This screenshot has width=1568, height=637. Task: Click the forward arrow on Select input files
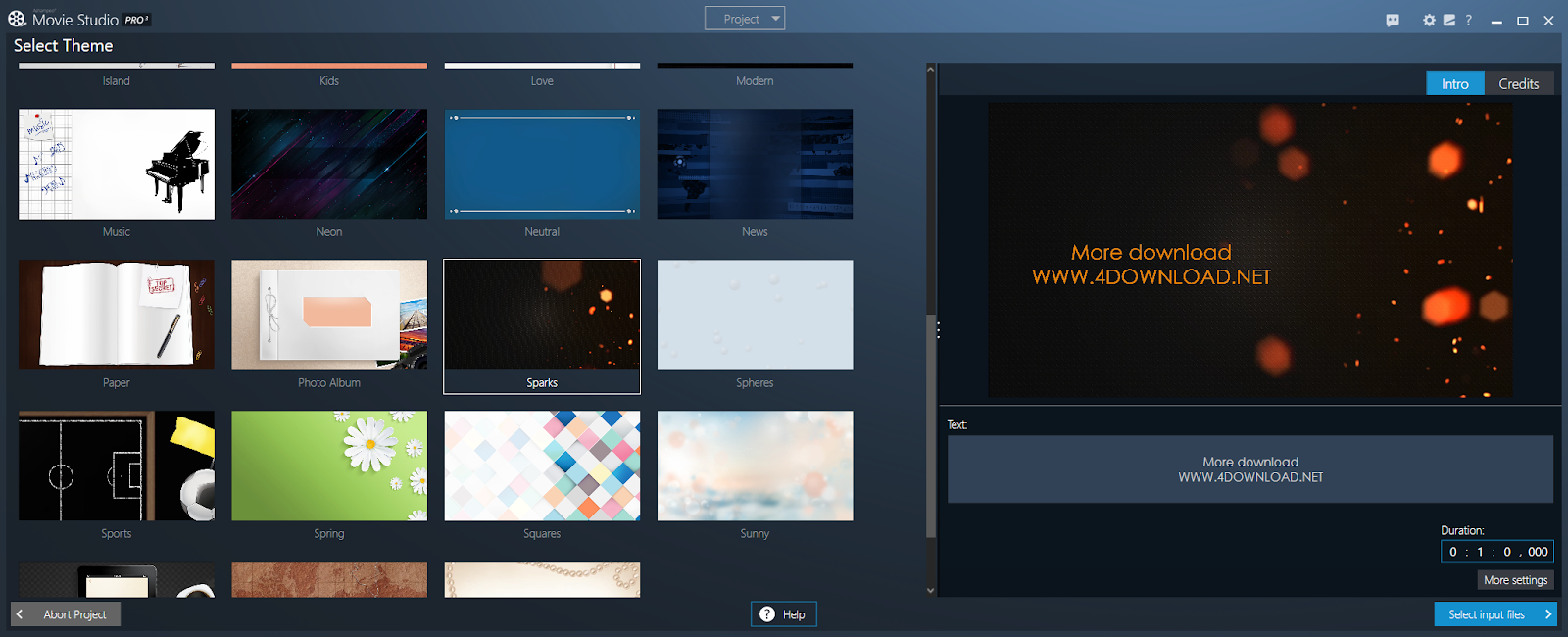click(x=1547, y=614)
